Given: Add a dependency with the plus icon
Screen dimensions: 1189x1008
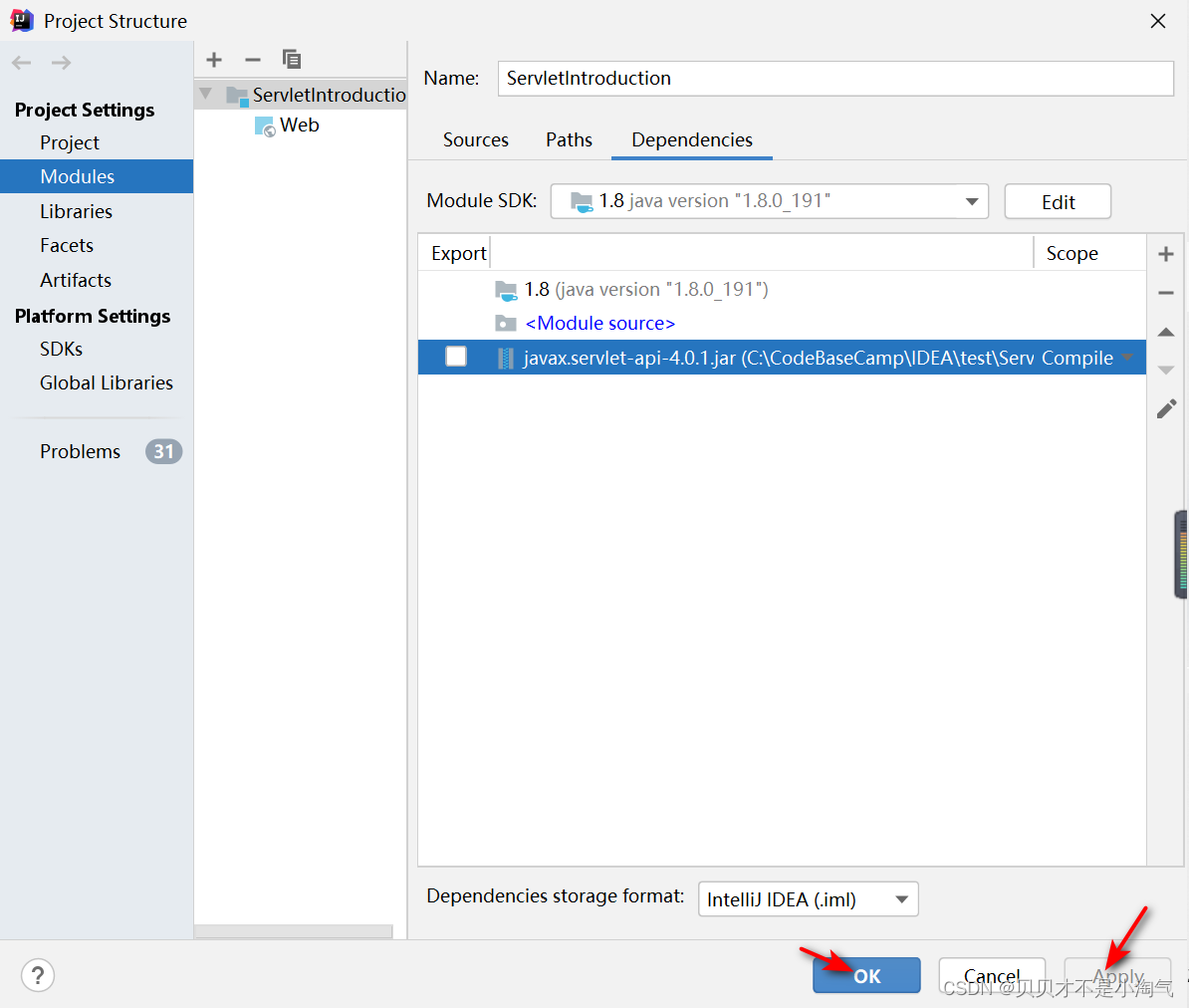Looking at the screenshot, I should (x=1165, y=254).
